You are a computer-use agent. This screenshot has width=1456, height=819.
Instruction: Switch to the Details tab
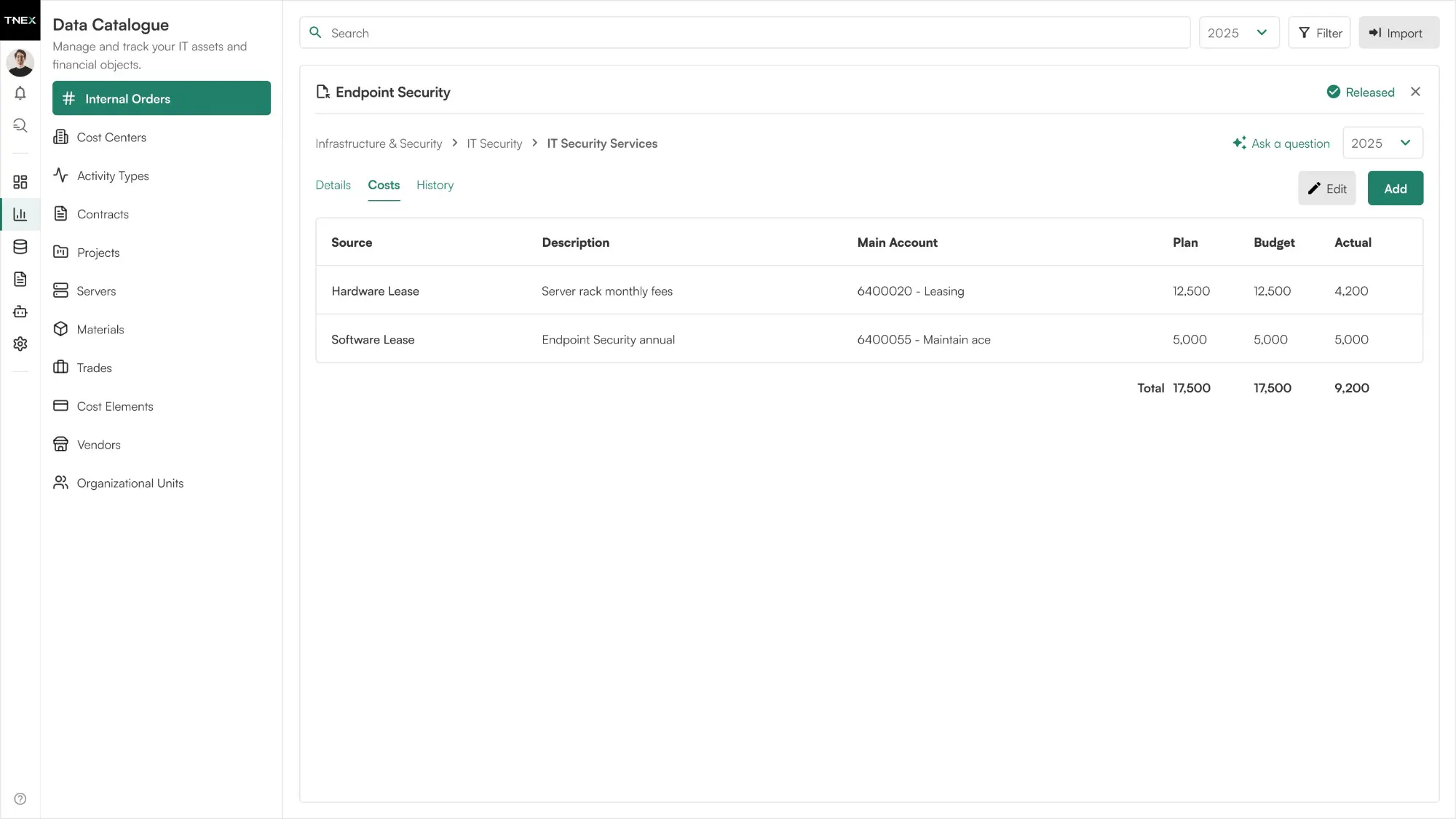(x=333, y=185)
